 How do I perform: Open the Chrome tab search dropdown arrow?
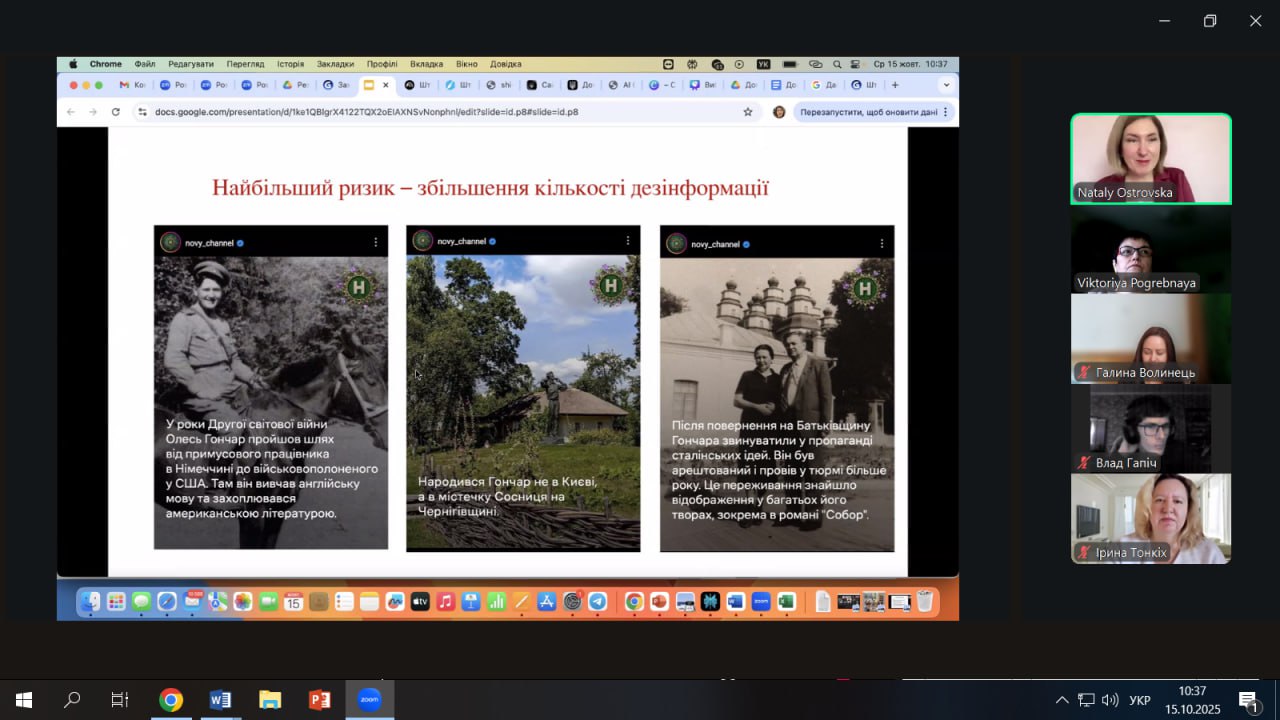coord(946,85)
